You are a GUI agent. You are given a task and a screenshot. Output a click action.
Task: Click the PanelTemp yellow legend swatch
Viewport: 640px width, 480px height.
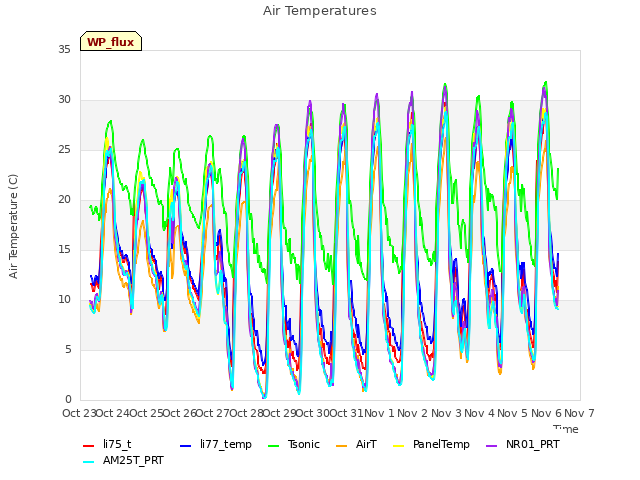(398, 446)
